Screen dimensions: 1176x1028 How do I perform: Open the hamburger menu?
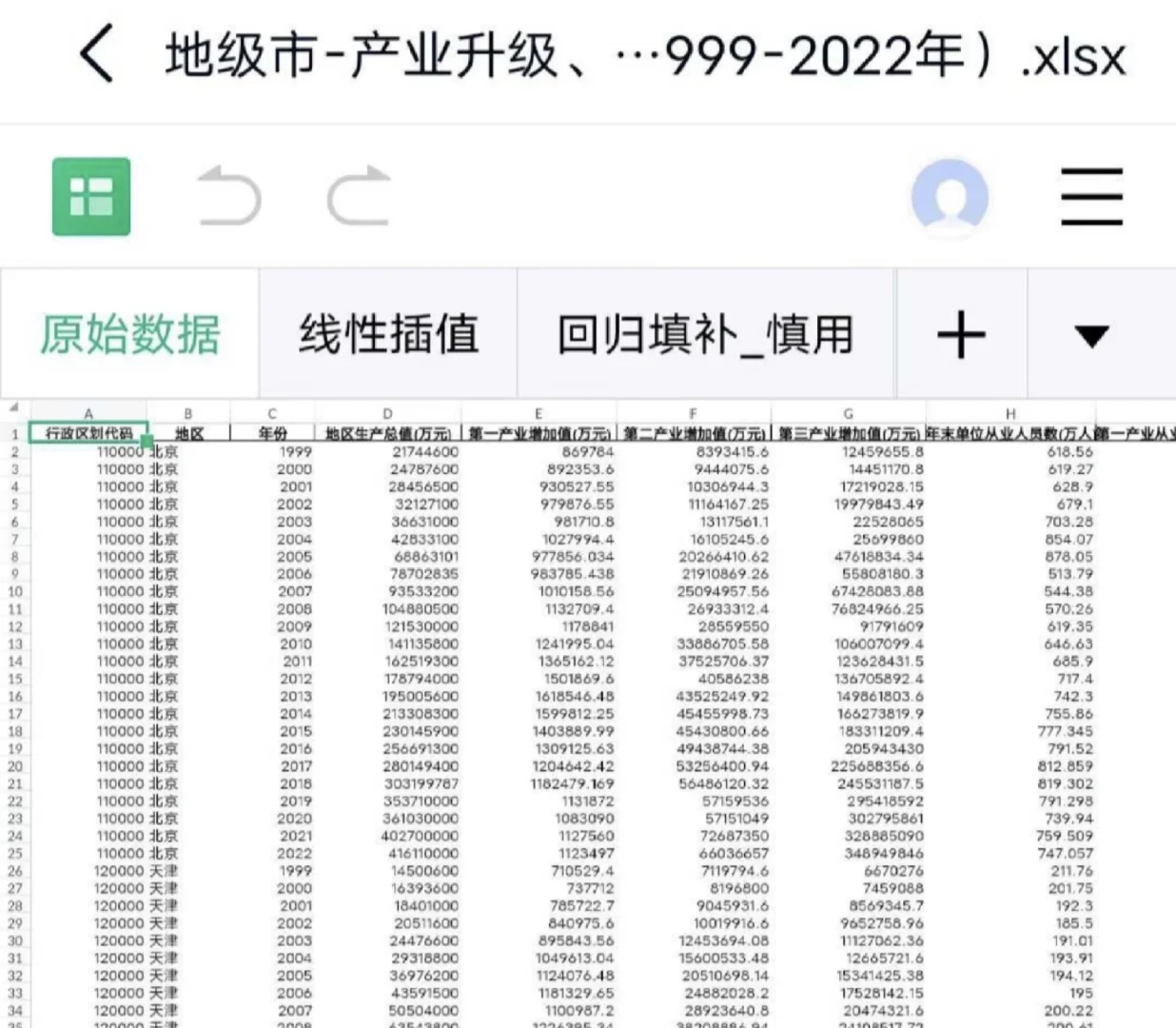tap(1092, 196)
